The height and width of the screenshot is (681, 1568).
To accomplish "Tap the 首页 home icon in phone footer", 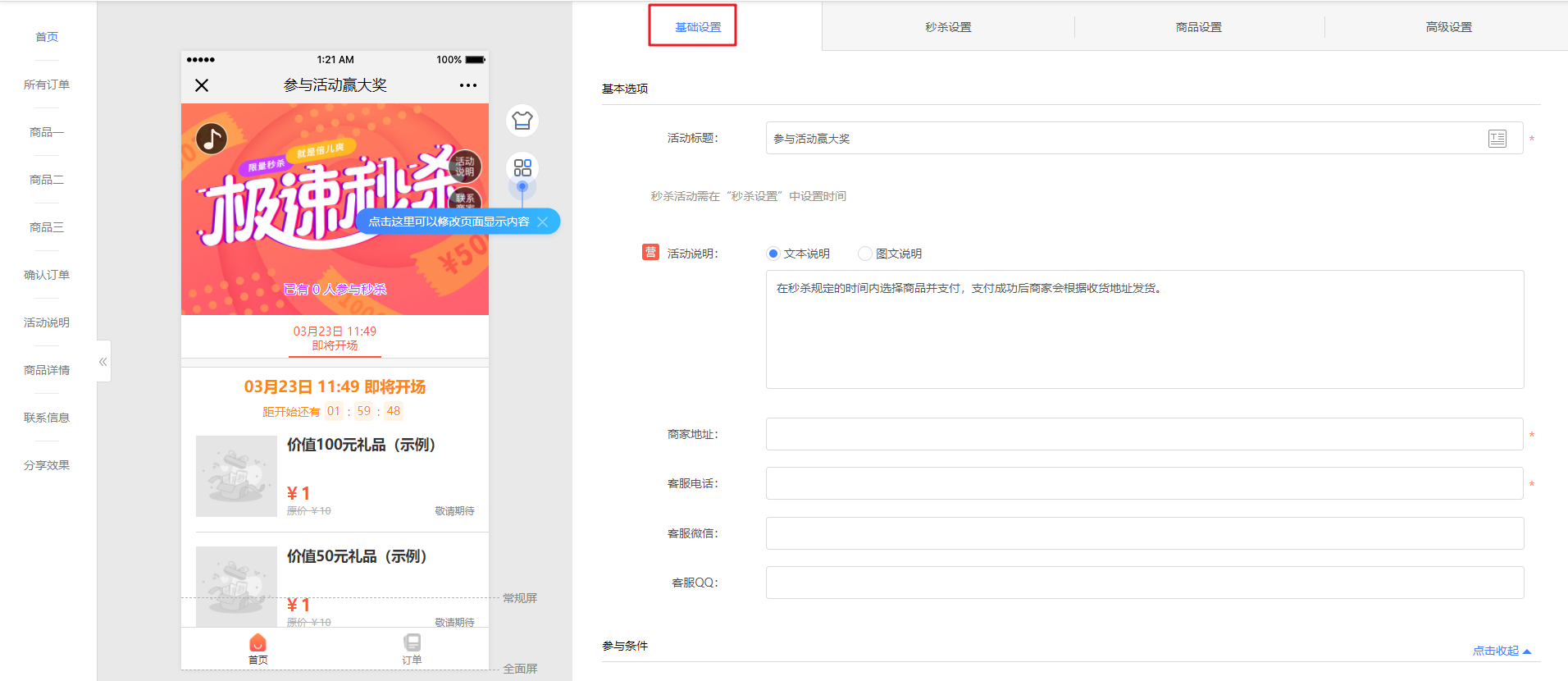I will click(x=258, y=648).
